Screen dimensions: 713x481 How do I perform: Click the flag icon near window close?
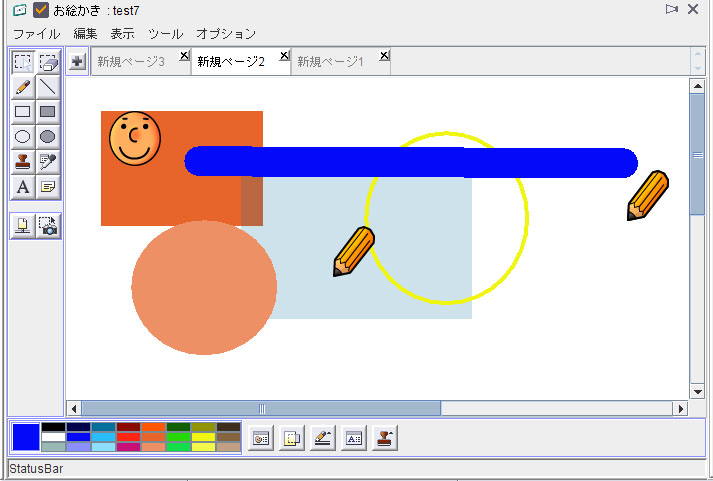click(x=672, y=9)
